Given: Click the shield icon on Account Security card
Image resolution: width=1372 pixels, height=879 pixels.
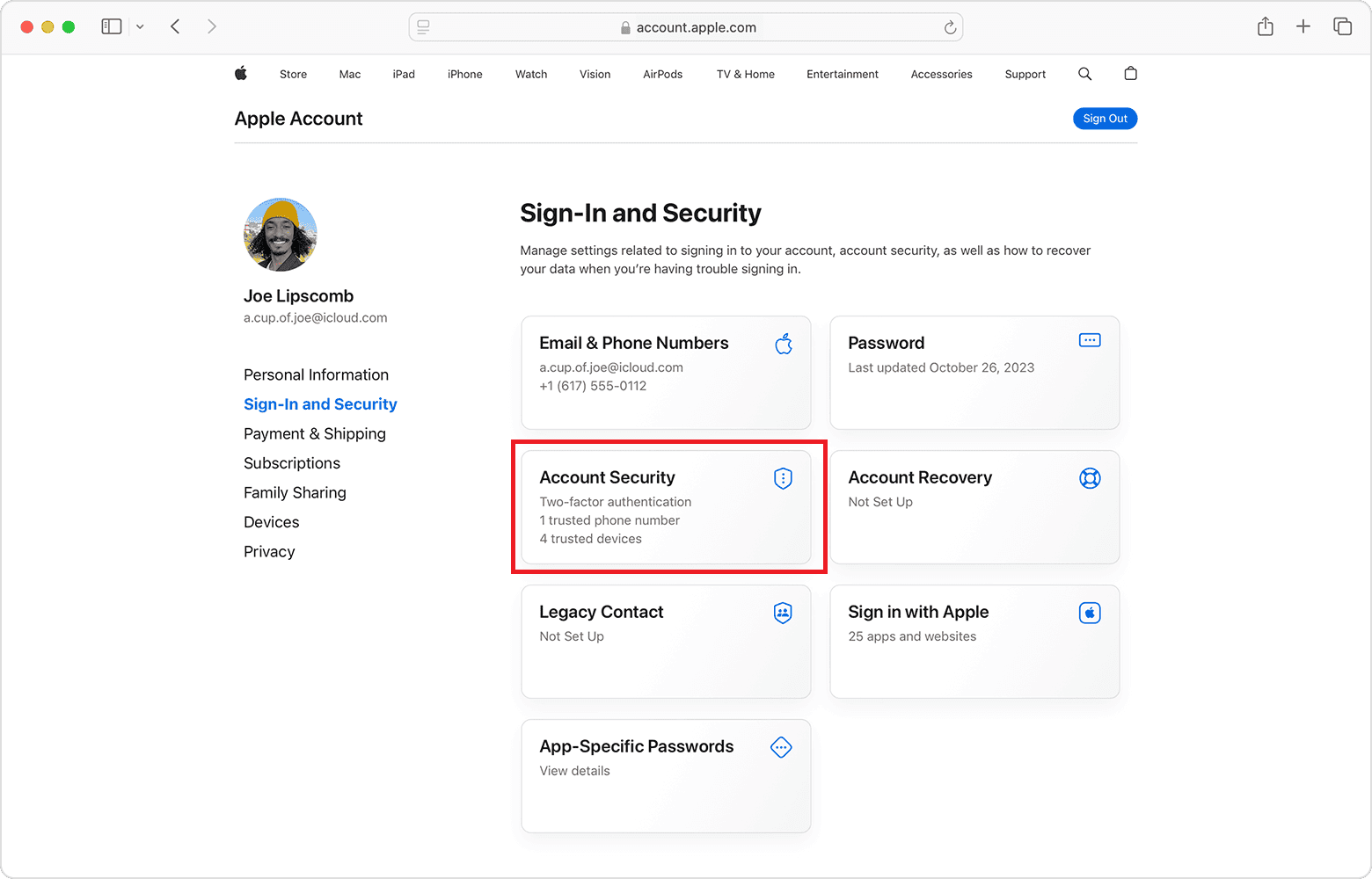Looking at the screenshot, I should 783,478.
